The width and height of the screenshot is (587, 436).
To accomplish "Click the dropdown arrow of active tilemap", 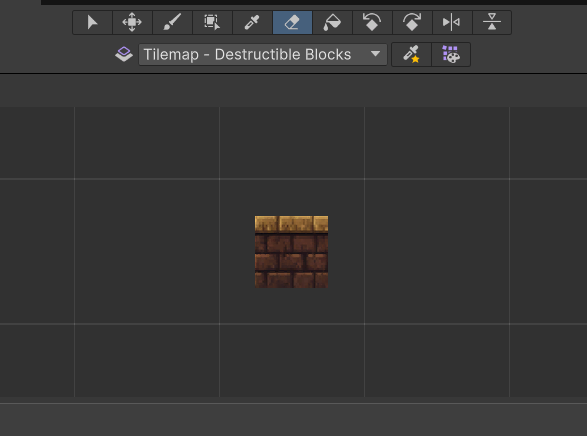I will (x=375, y=54).
